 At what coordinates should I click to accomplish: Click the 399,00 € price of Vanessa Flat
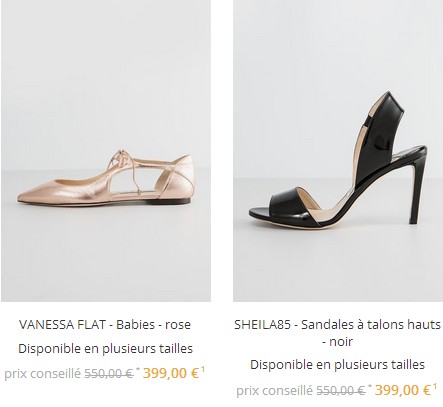(x=171, y=373)
